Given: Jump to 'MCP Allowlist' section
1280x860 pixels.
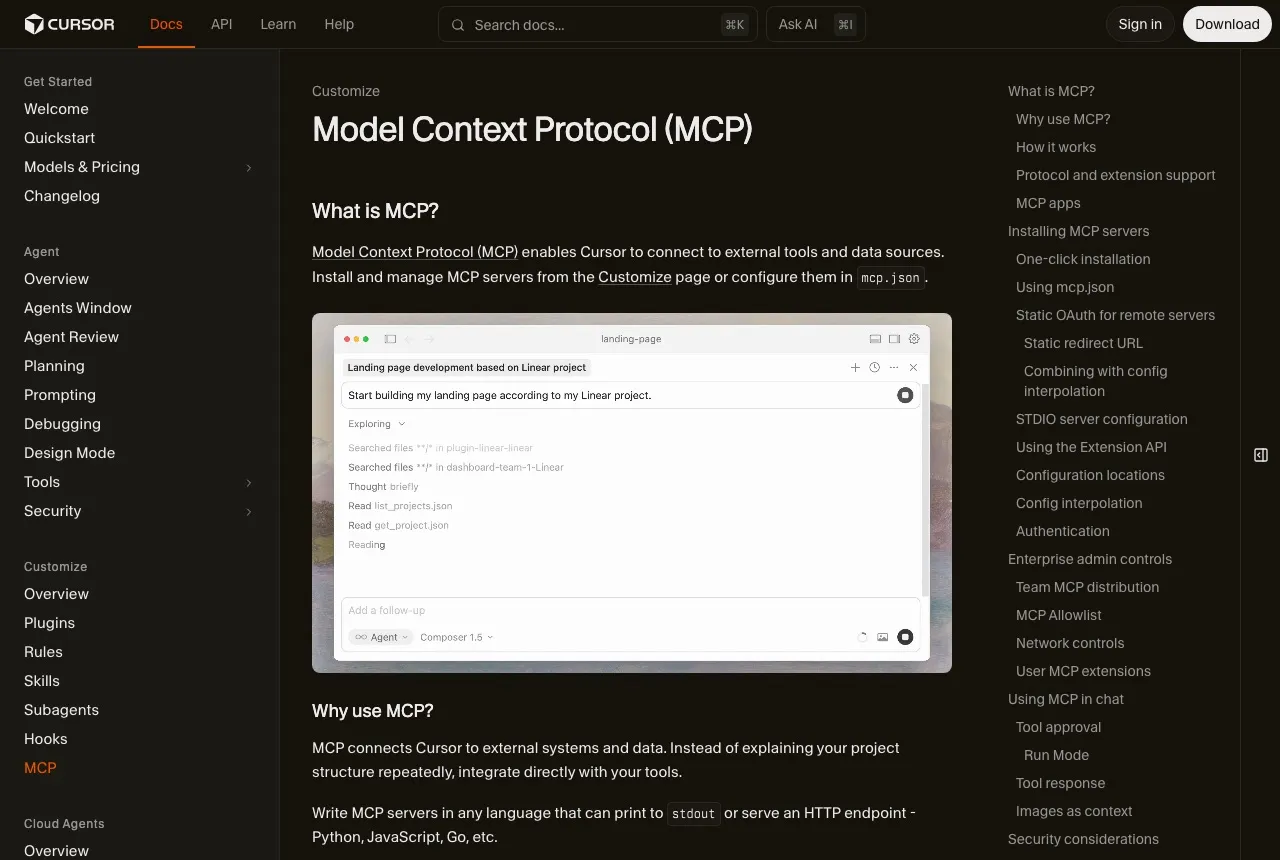Looking at the screenshot, I should pos(1059,615).
